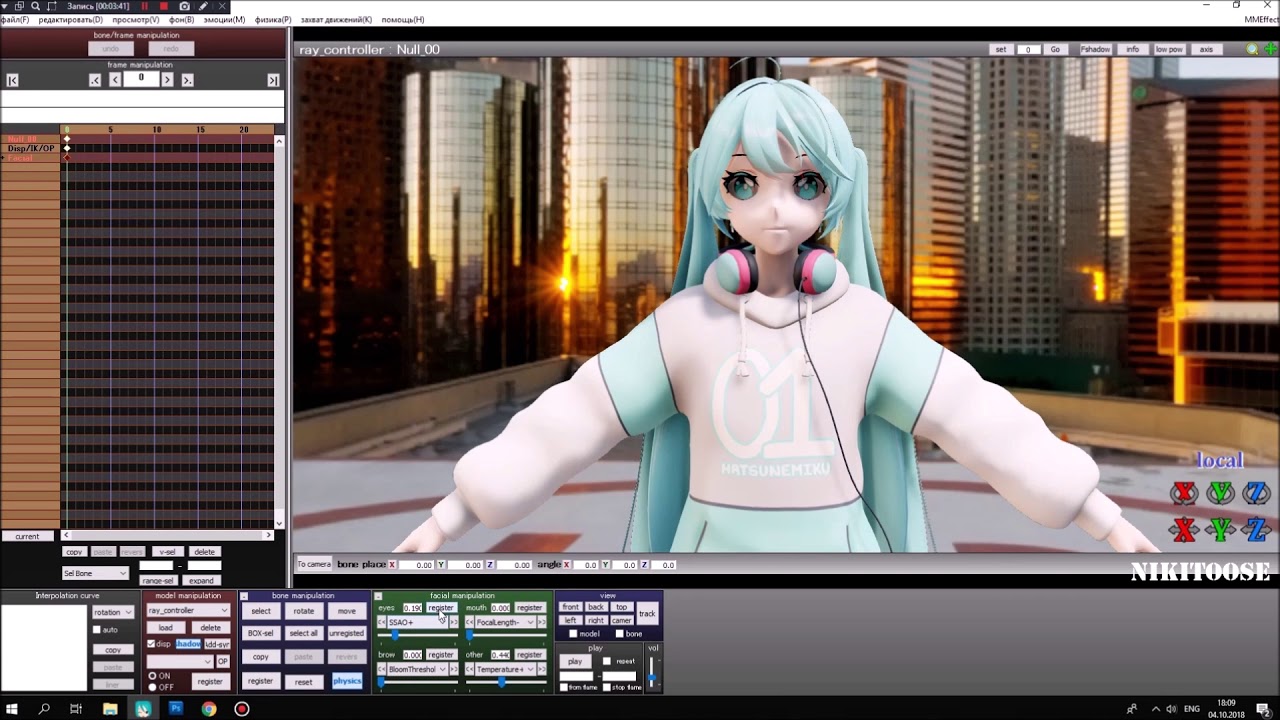Jump to the last frame
Image resolution: width=1280 pixels, height=720 pixels.
coord(273,80)
